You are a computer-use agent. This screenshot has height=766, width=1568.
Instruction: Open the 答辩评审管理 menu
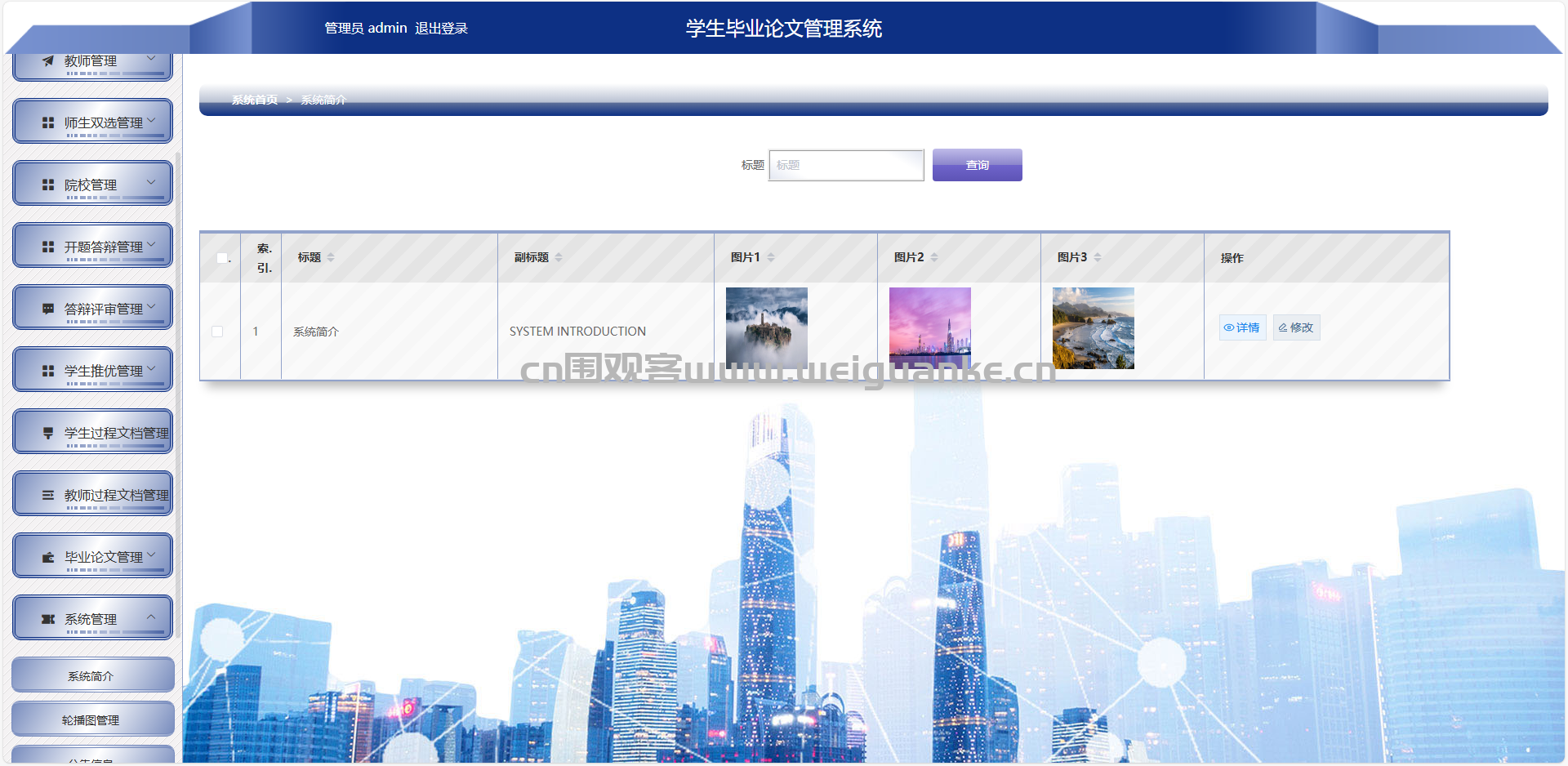pyautogui.click(x=92, y=307)
